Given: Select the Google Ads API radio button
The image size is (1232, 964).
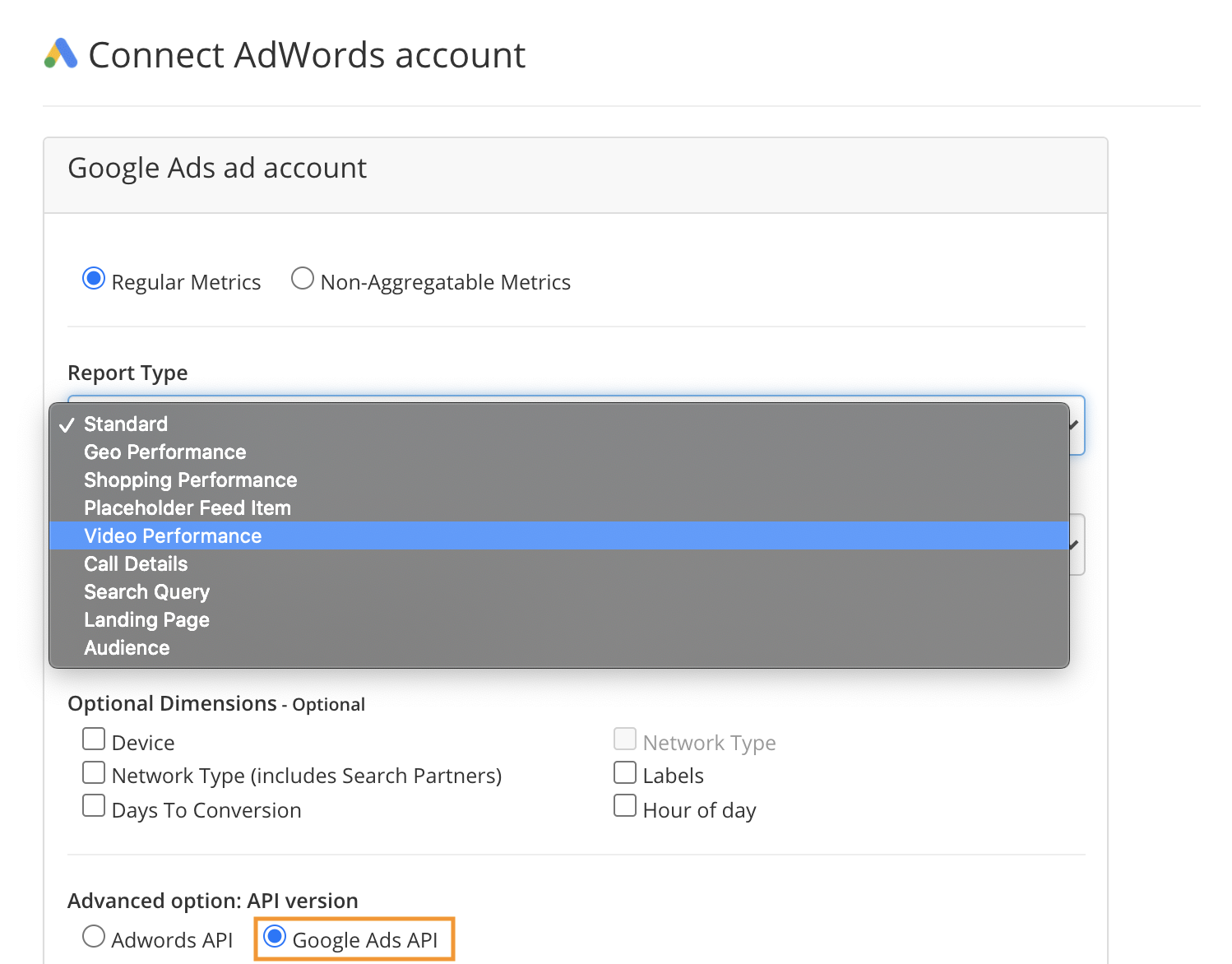Looking at the screenshot, I should click(275, 937).
